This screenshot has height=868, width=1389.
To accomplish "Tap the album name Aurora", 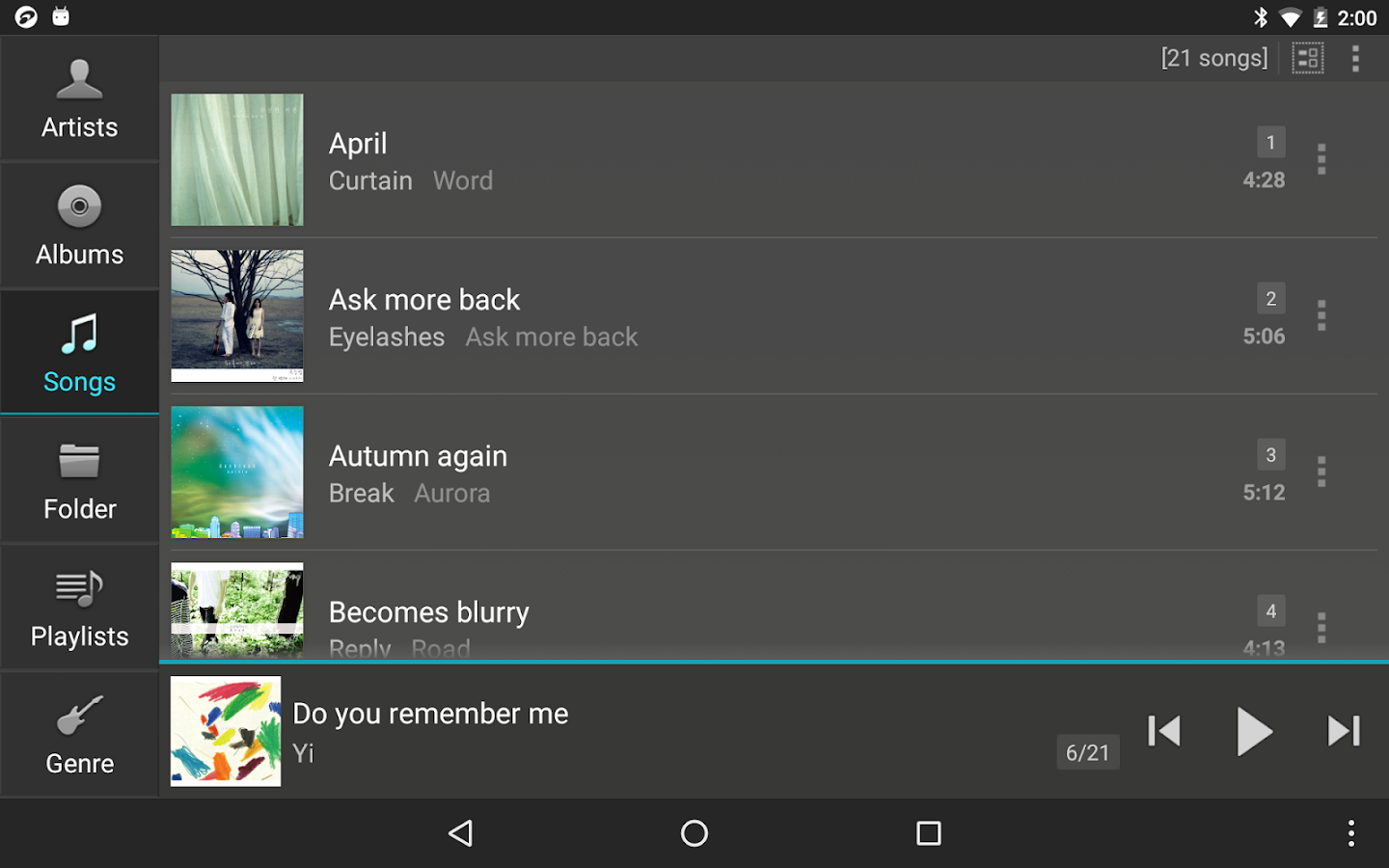I will coord(452,494).
